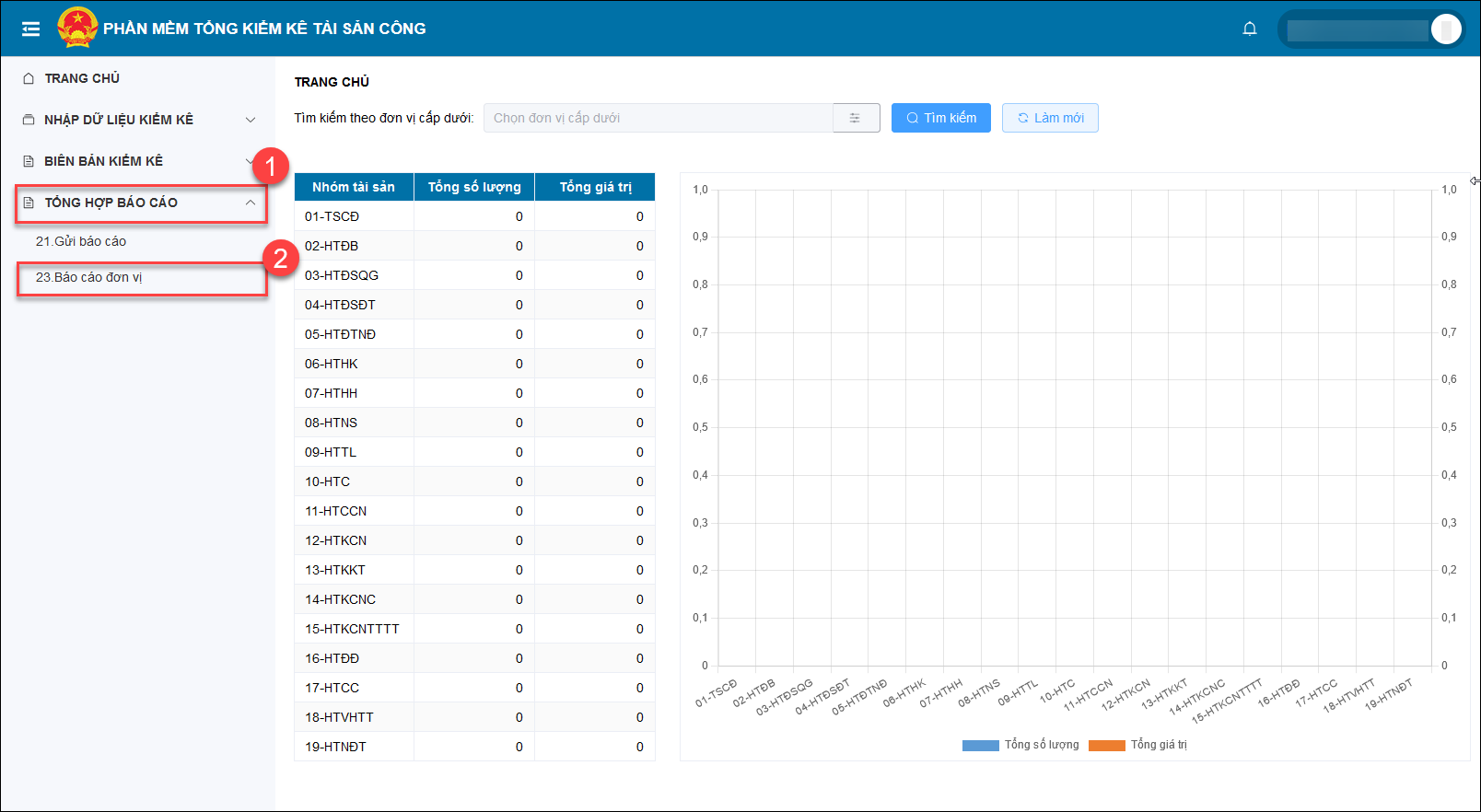Toggle the hamburger sidebar menu icon
Image resolution: width=1481 pixels, height=812 pixels.
click(x=30, y=29)
